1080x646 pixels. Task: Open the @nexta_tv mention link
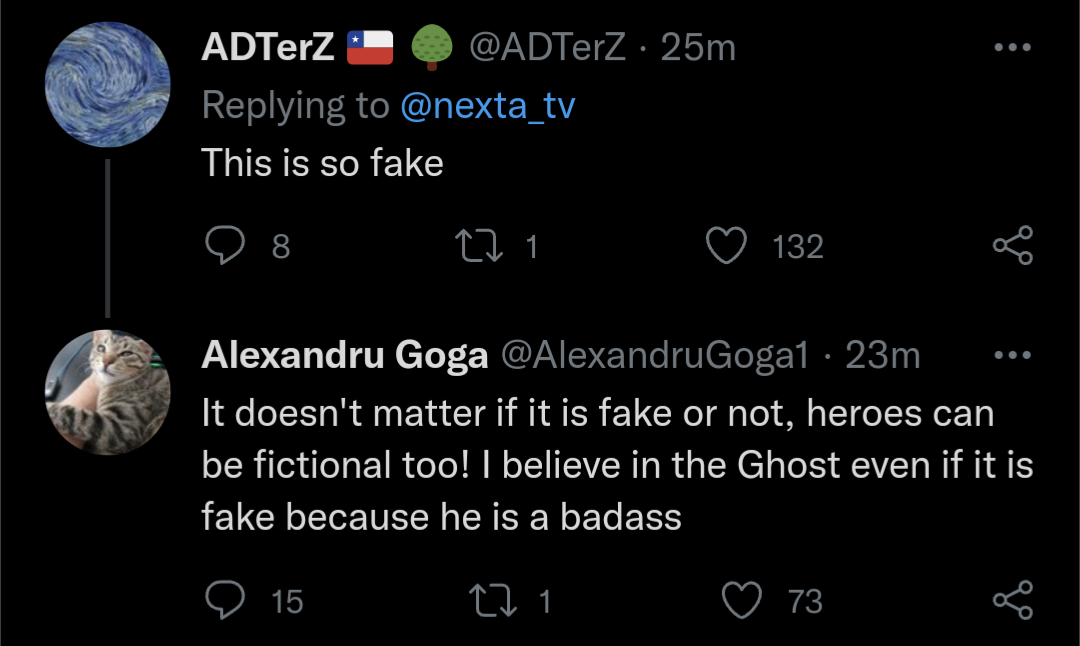(x=487, y=105)
